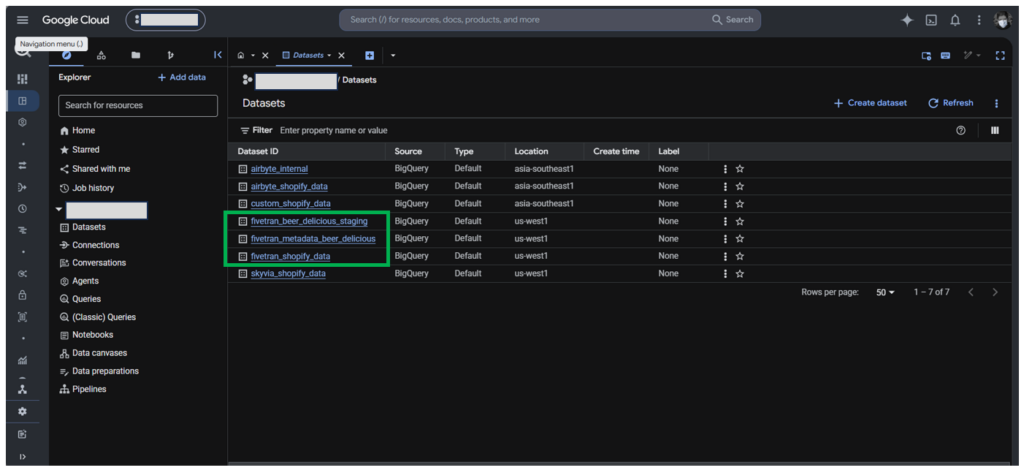This screenshot has width=1024, height=473.
Task: Collapse the project node triangle in Explorer
Action: point(59,210)
